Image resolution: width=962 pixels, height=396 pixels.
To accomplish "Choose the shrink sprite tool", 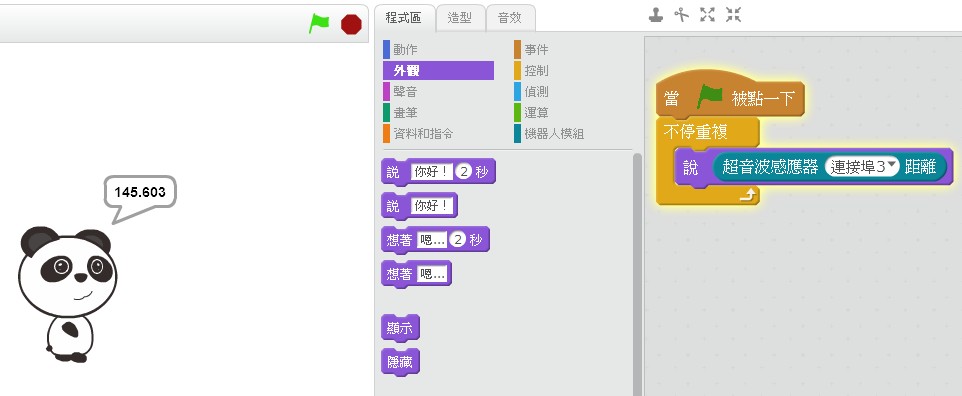I will click(733, 15).
